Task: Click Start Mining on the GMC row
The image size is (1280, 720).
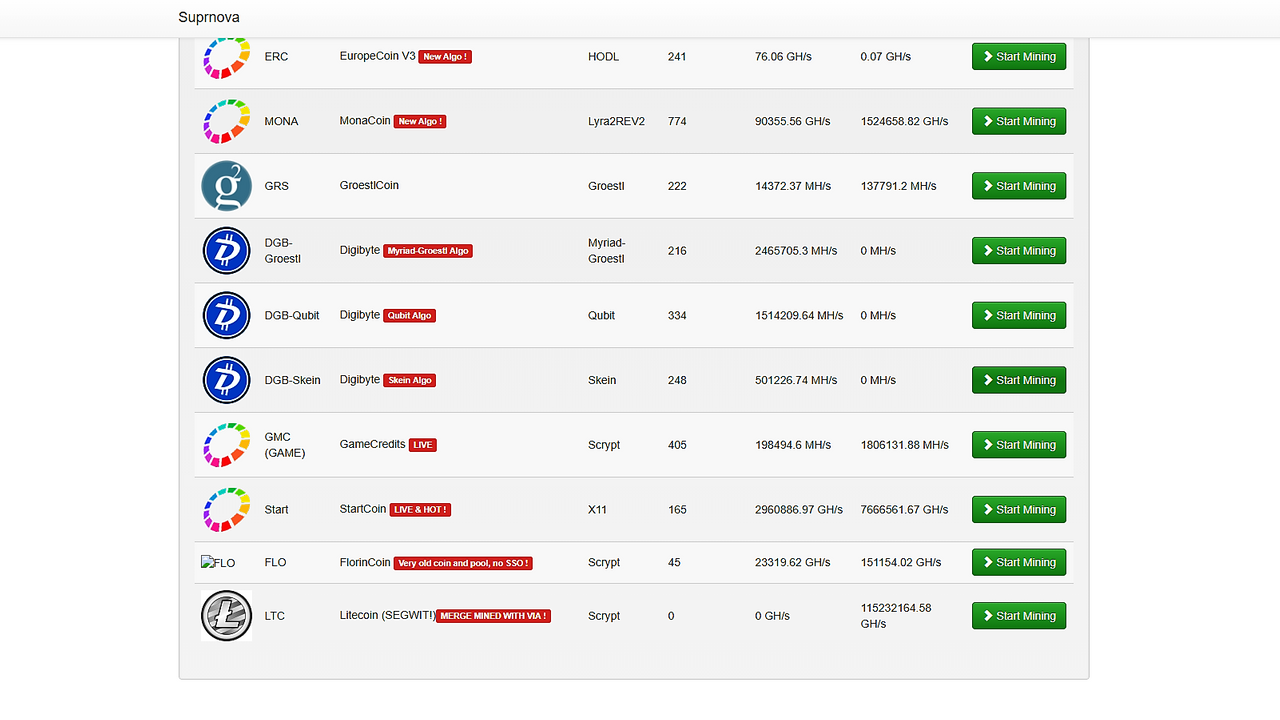Action: click(x=1019, y=445)
